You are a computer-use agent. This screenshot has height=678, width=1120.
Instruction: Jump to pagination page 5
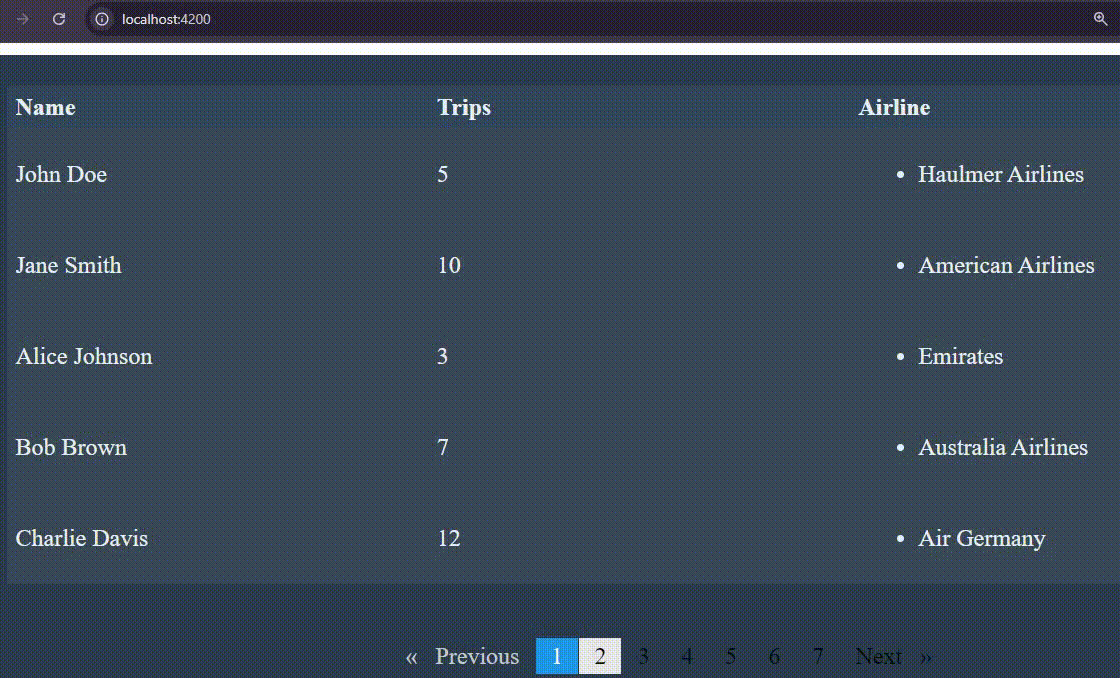click(x=731, y=656)
